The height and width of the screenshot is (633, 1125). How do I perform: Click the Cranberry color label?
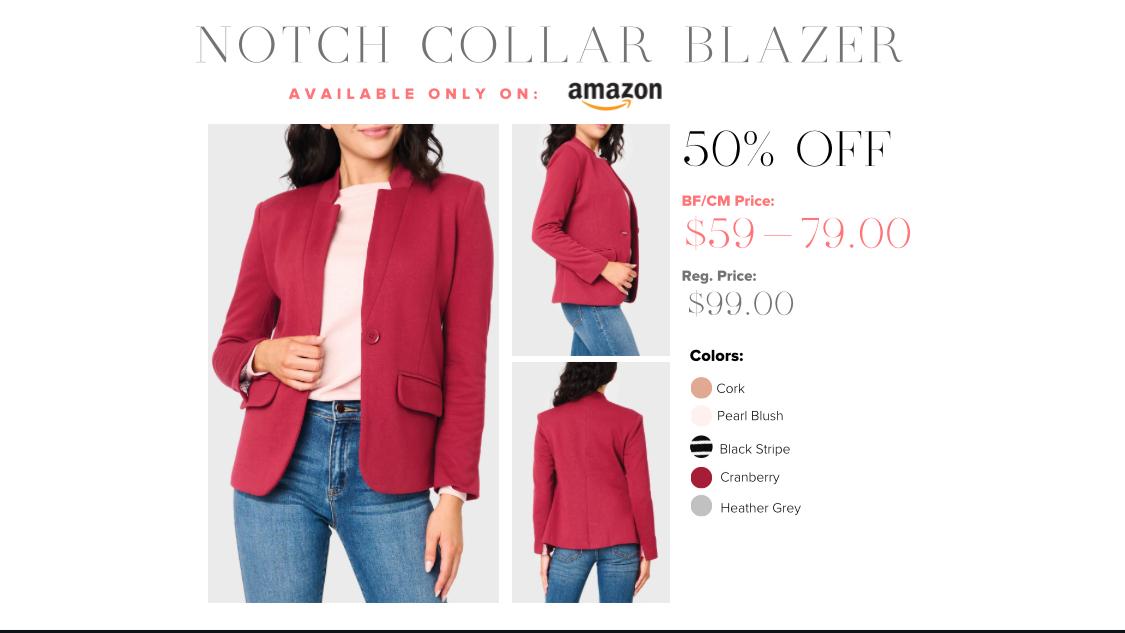(x=750, y=477)
